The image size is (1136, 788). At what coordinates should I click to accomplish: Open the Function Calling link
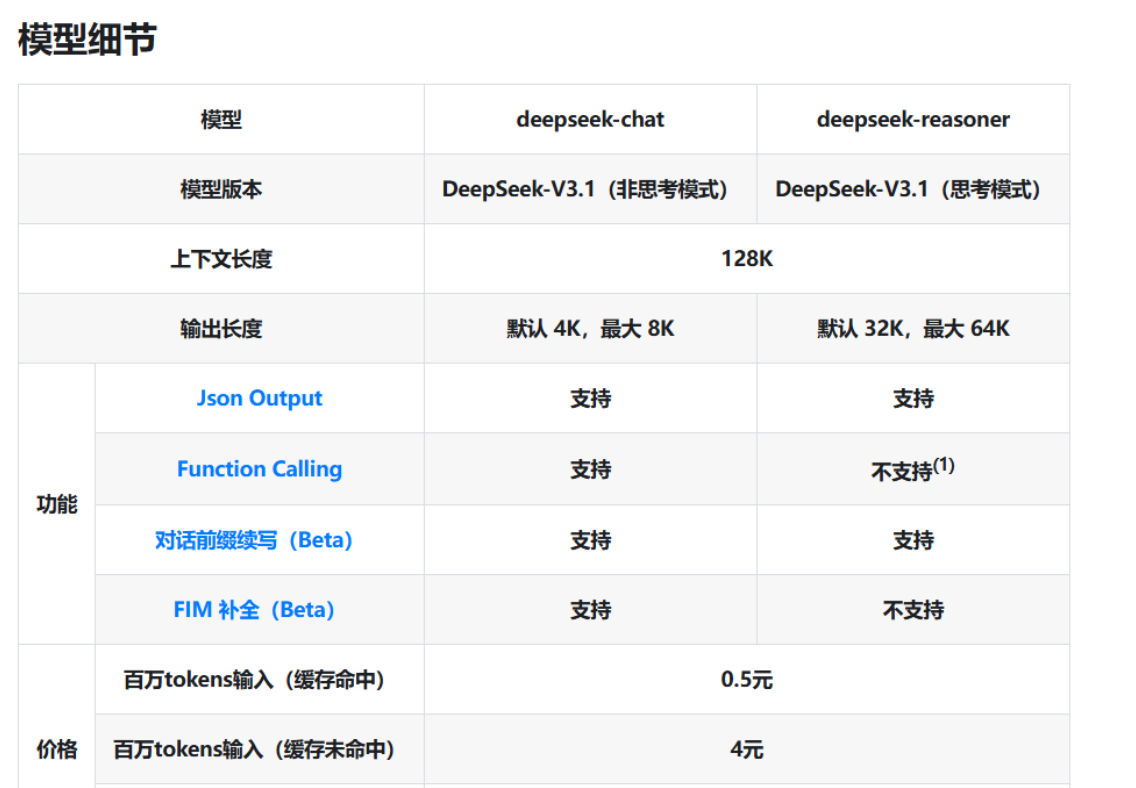(259, 469)
